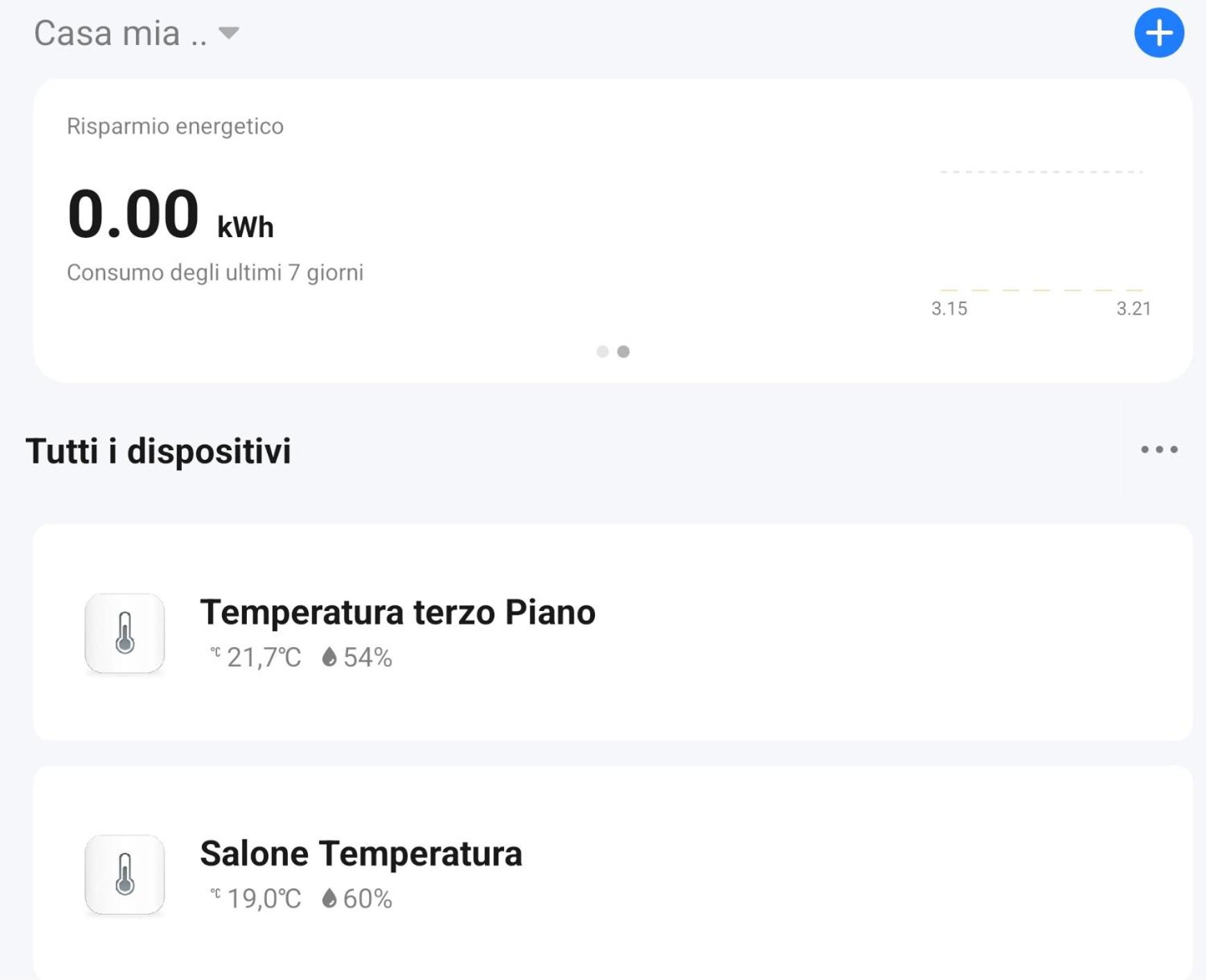
Task: Tap Consumo degli ultimi 7 giorni text
Action: pos(215,273)
